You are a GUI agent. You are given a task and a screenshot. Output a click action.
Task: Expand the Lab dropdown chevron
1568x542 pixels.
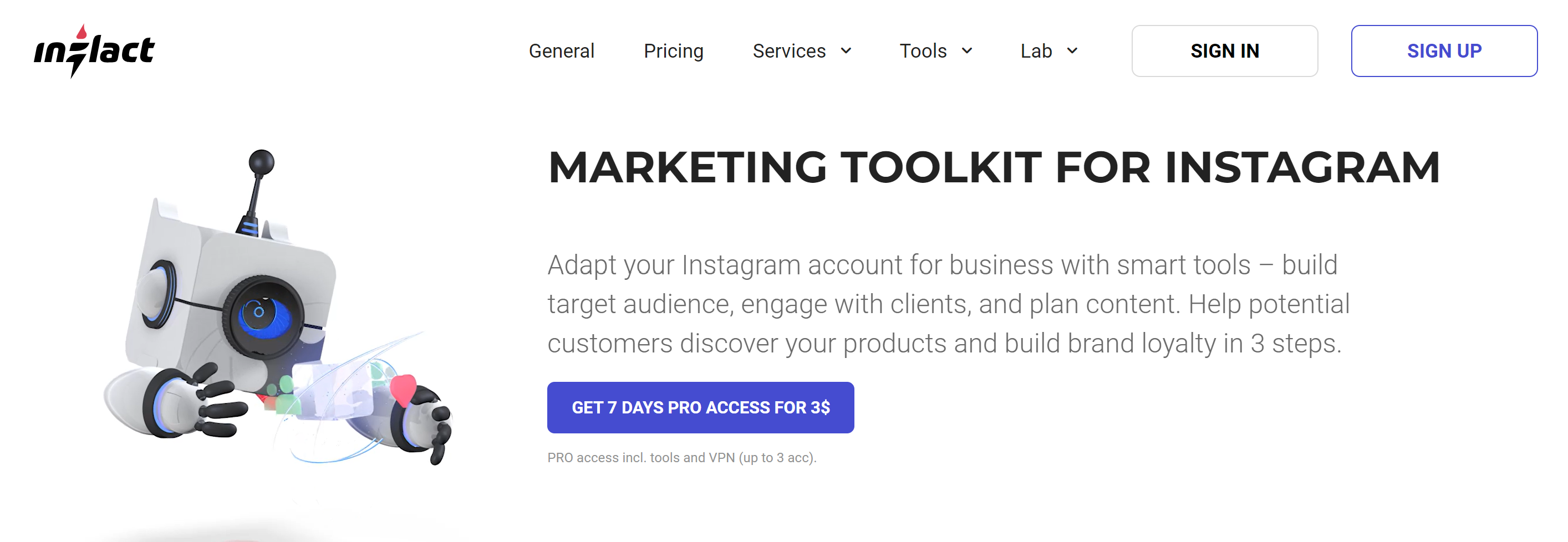[1072, 51]
